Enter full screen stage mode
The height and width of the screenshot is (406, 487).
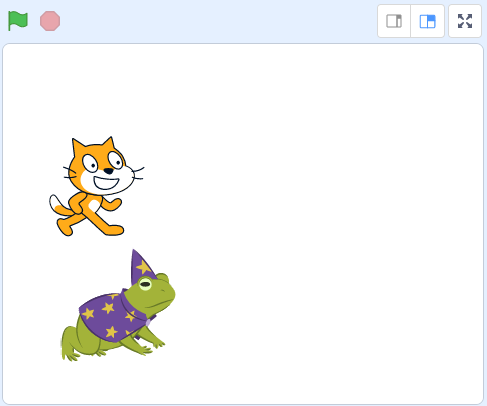coord(465,21)
